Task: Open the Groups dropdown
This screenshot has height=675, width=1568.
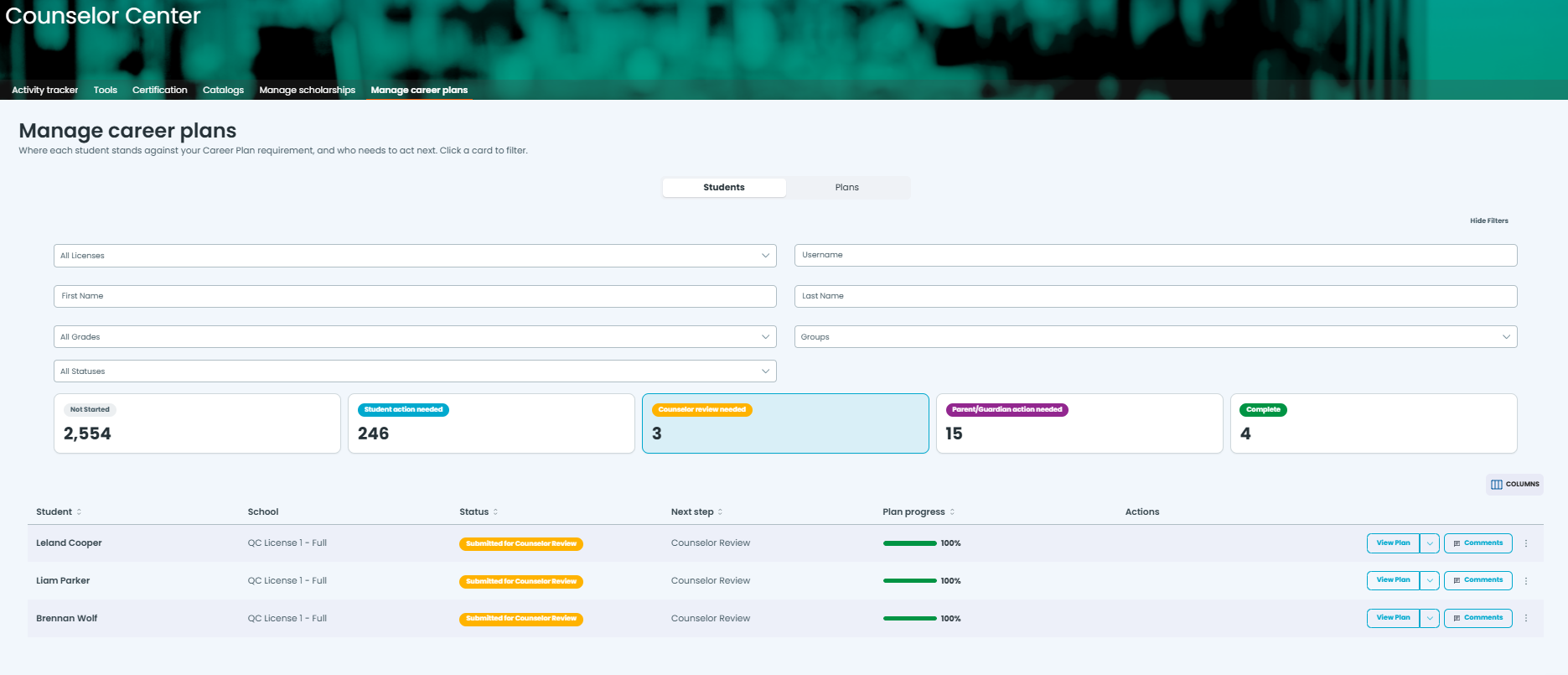Action: [x=1156, y=337]
